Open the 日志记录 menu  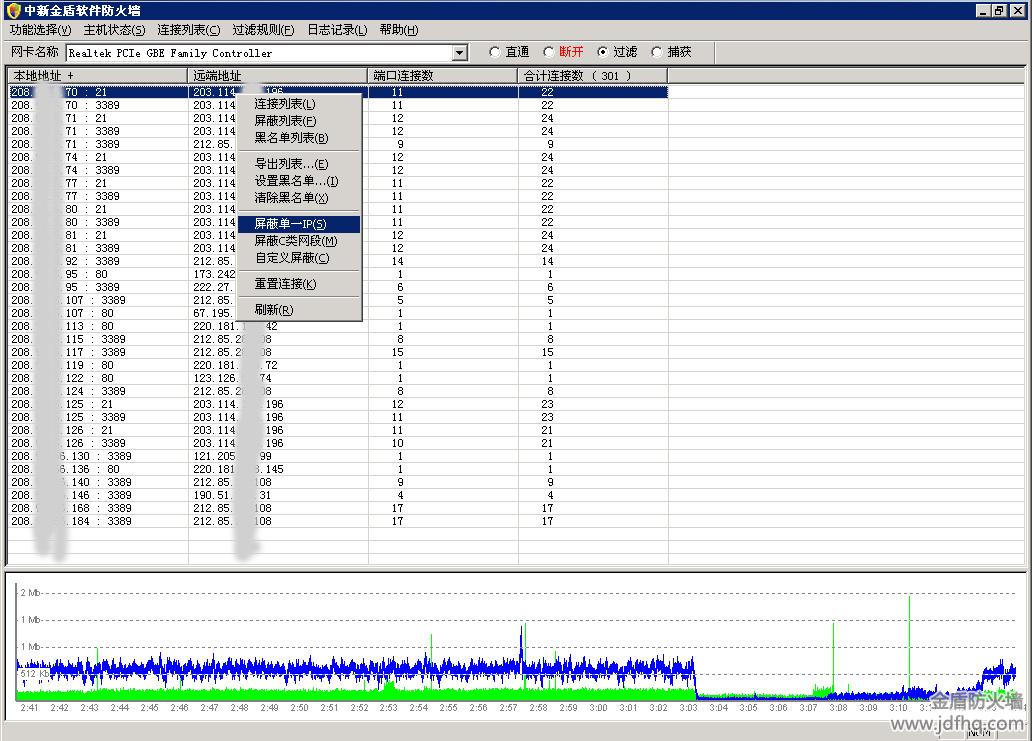tap(337, 30)
